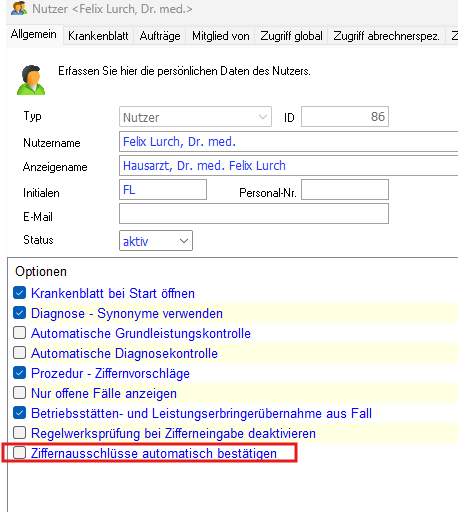Uncheck Krankenblatt bei Start öffnen
This screenshot has width=458, height=512.
pos(20,293)
